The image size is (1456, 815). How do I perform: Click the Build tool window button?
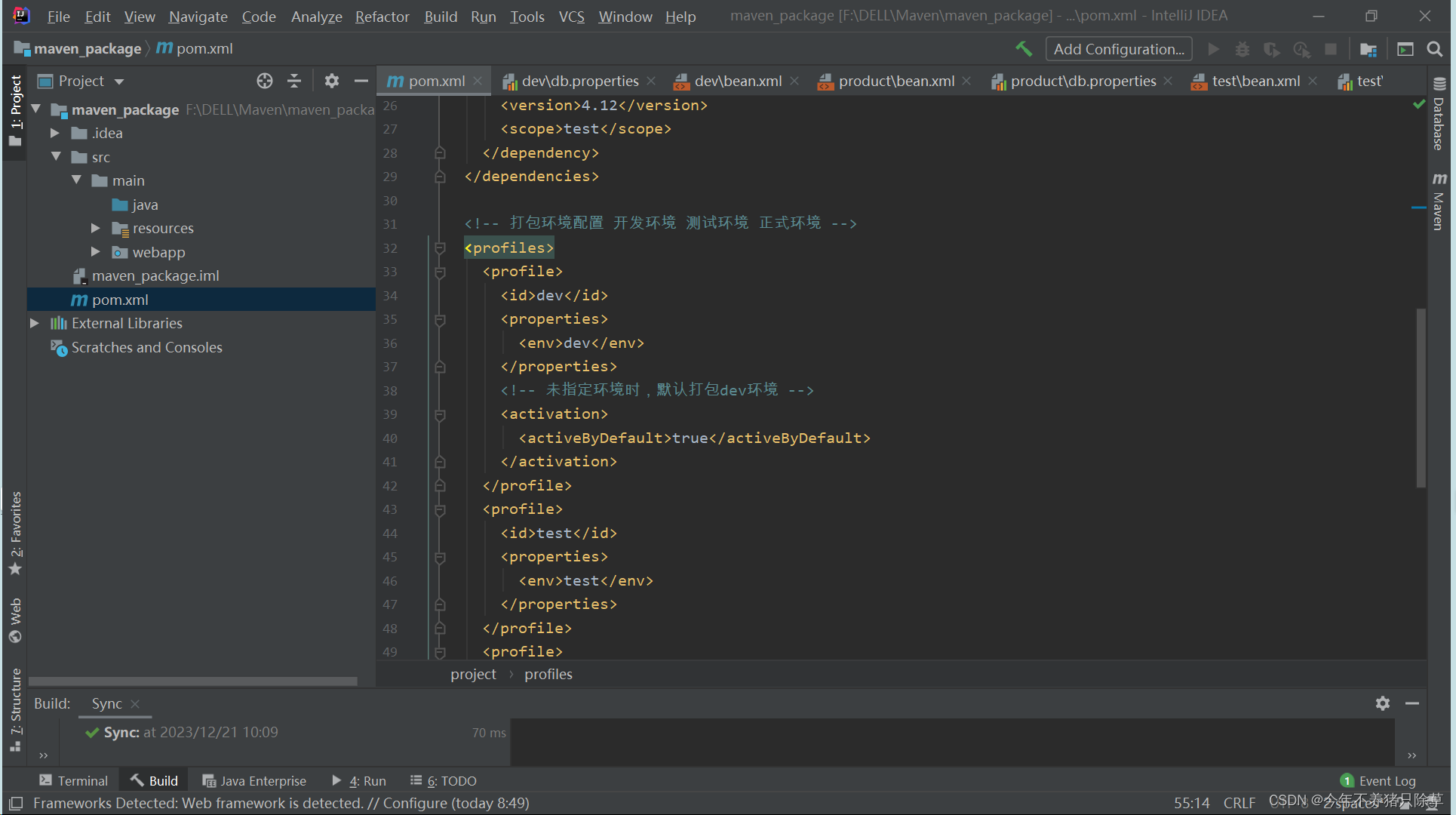155,780
